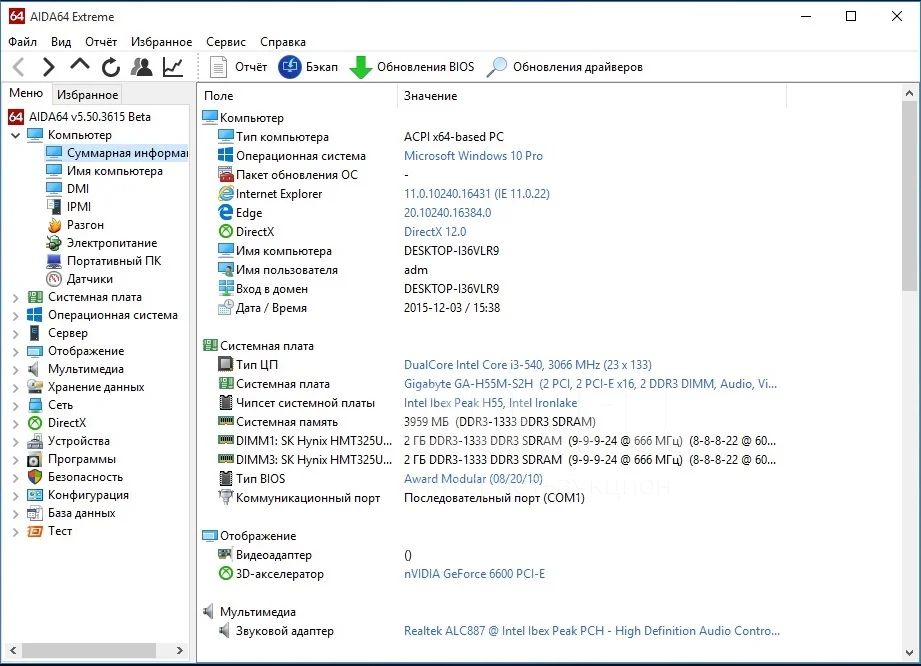The image size is (921, 666).
Task: Click the magnifier driver updates icon
Action: [496, 67]
